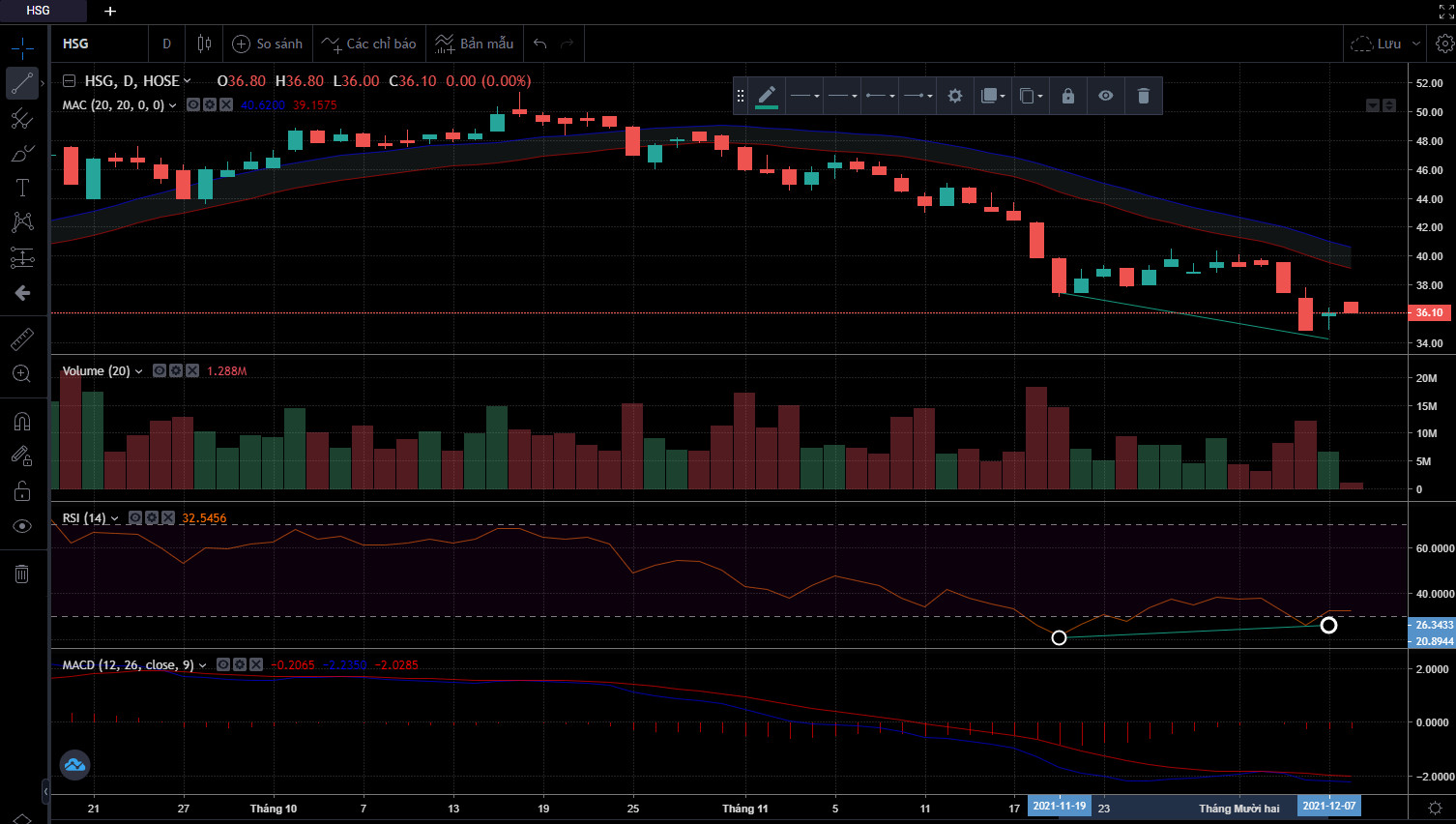Select the crosshair cursor tool
1456x824 pixels.
(22, 46)
